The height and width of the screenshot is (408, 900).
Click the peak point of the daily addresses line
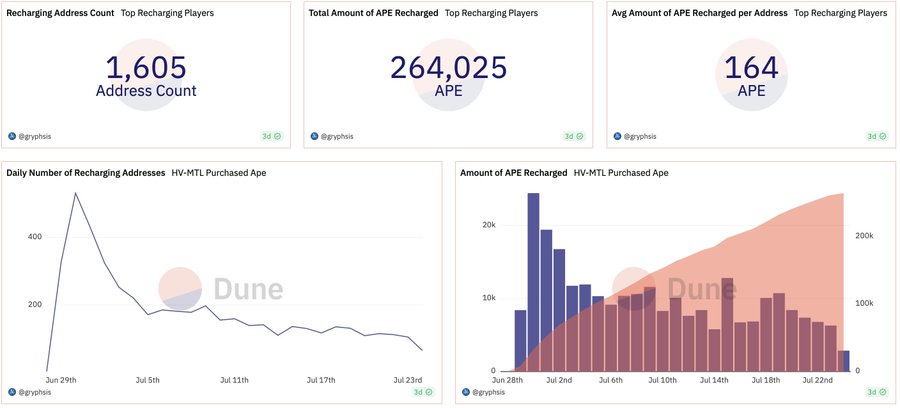tap(75, 193)
